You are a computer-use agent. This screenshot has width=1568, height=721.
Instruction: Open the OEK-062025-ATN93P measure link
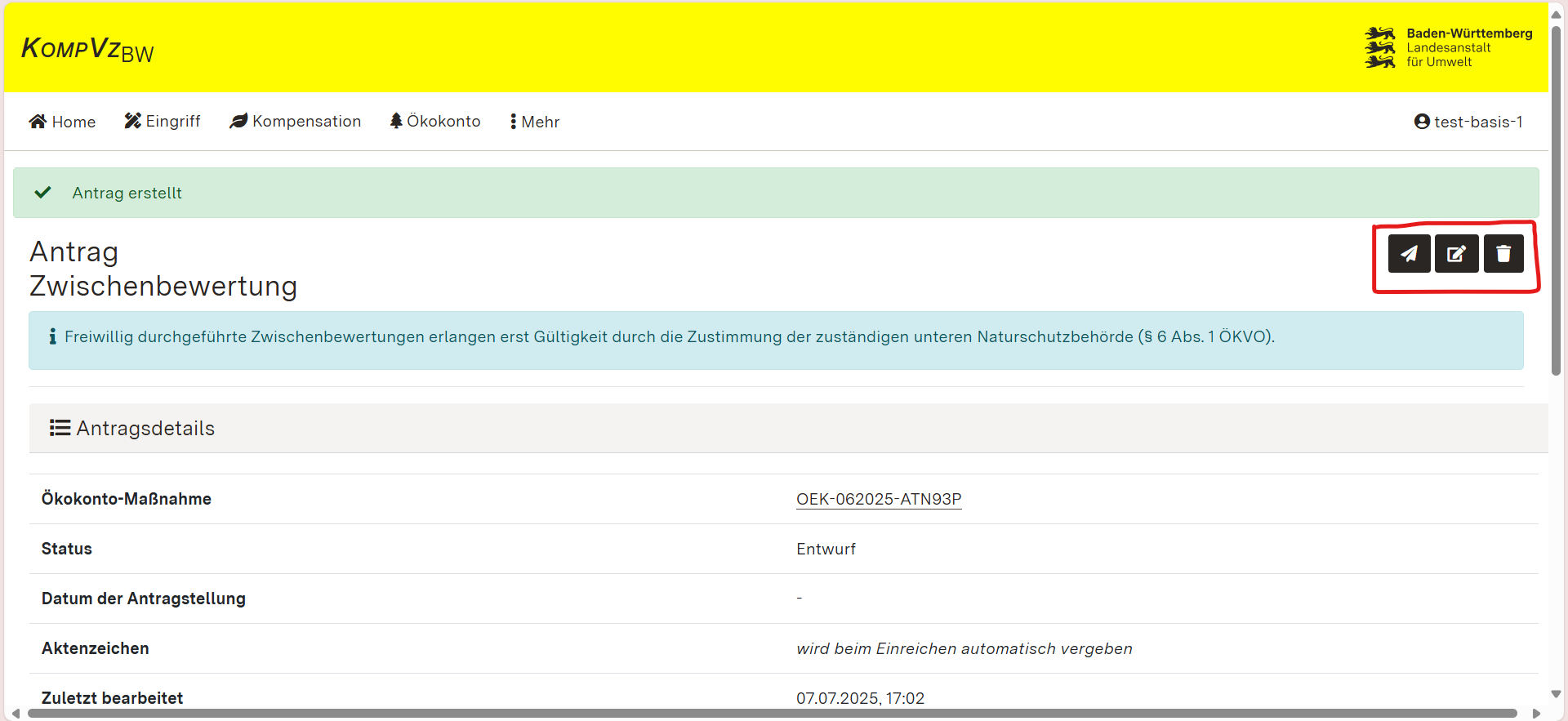879,499
